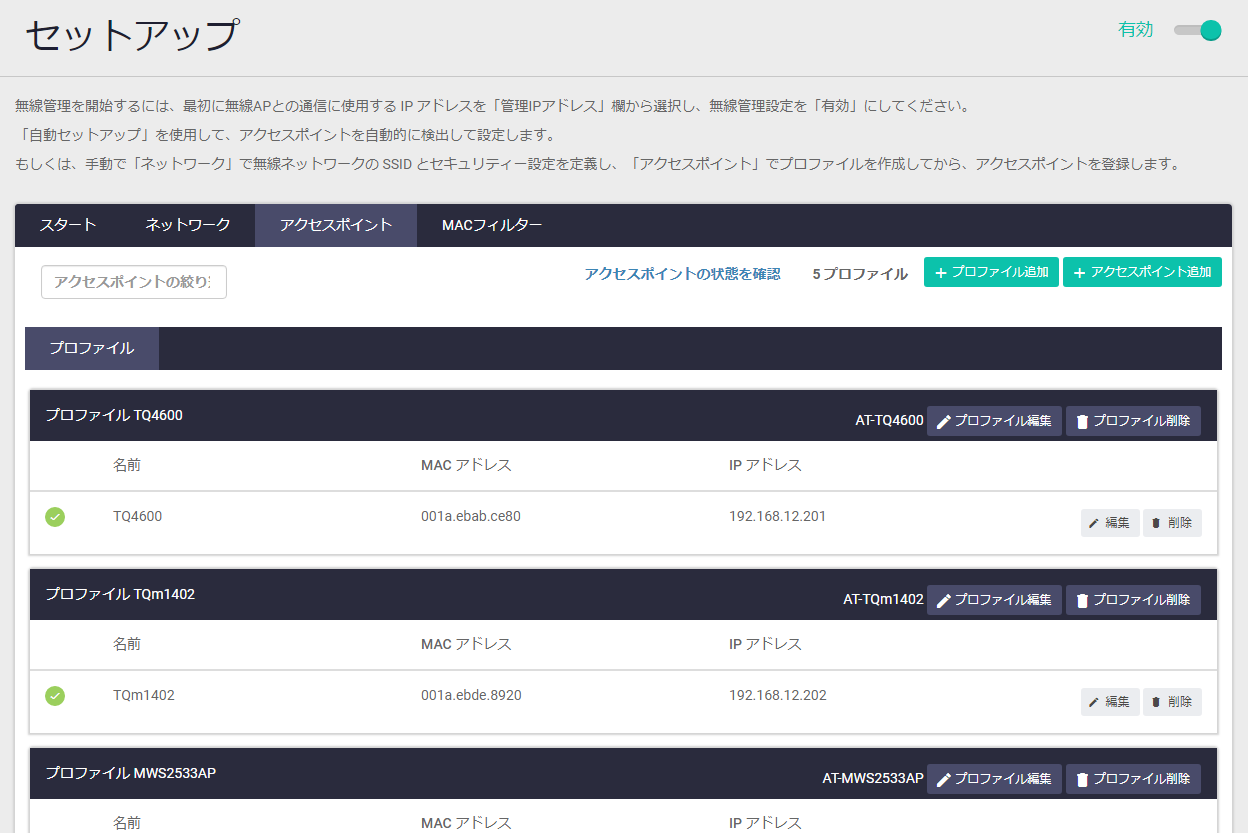Click green status check icon for TQm1402
Viewport: 1248px width, 833px height.
(55, 696)
